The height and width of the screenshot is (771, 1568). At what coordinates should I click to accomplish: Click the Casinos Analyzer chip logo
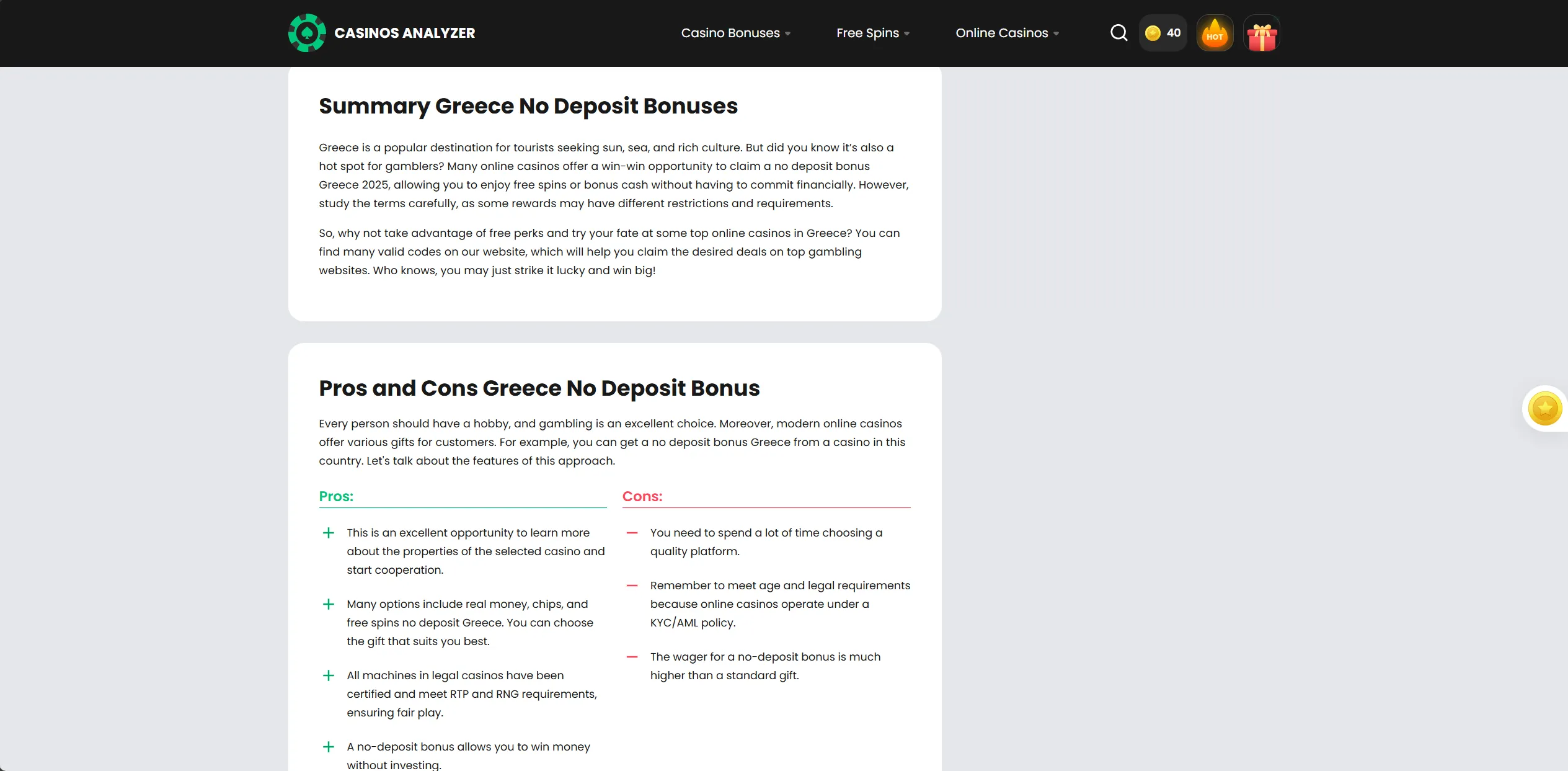pyautogui.click(x=307, y=33)
